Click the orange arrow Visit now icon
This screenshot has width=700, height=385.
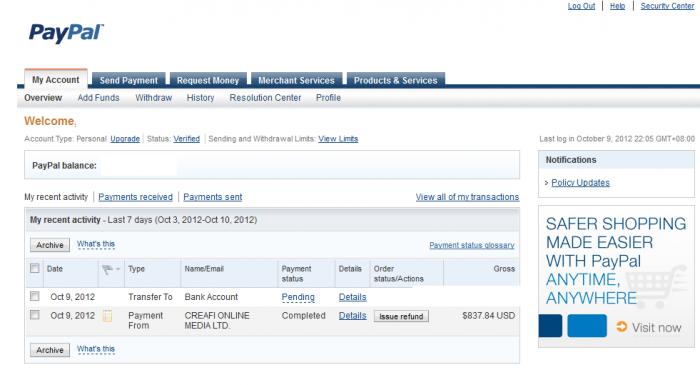click(x=621, y=326)
